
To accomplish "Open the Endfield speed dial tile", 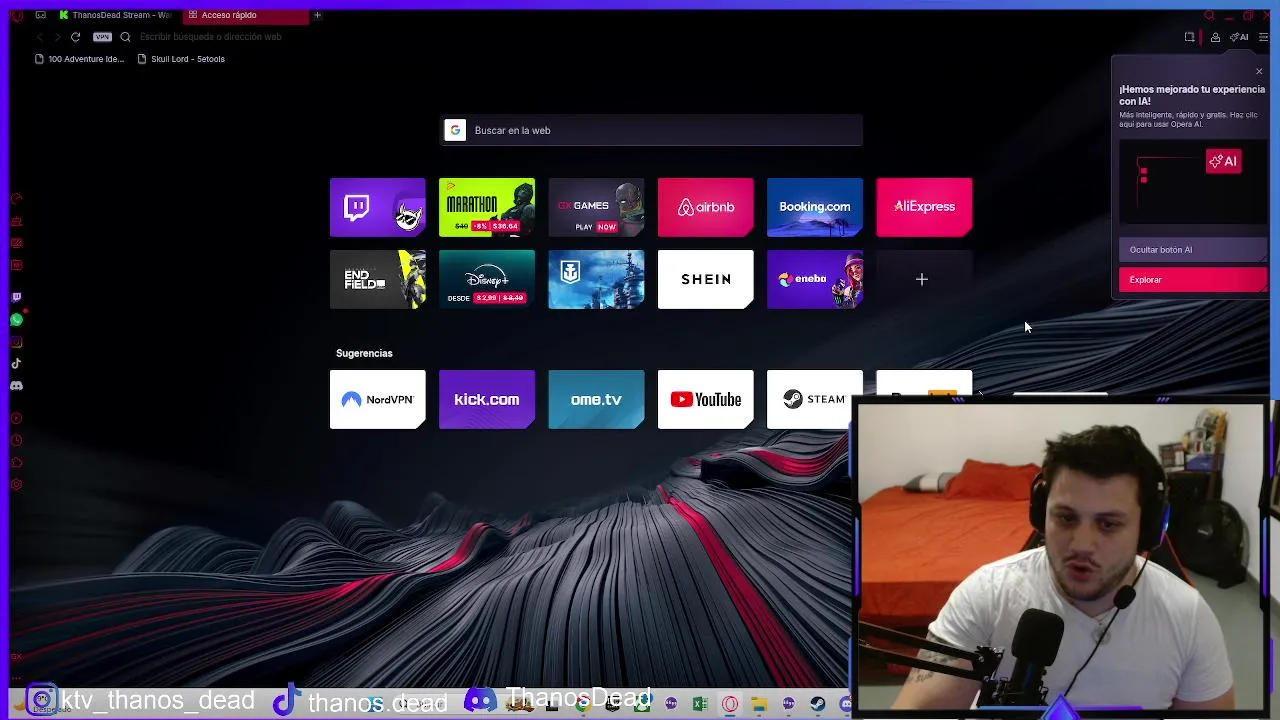I will click(377, 279).
